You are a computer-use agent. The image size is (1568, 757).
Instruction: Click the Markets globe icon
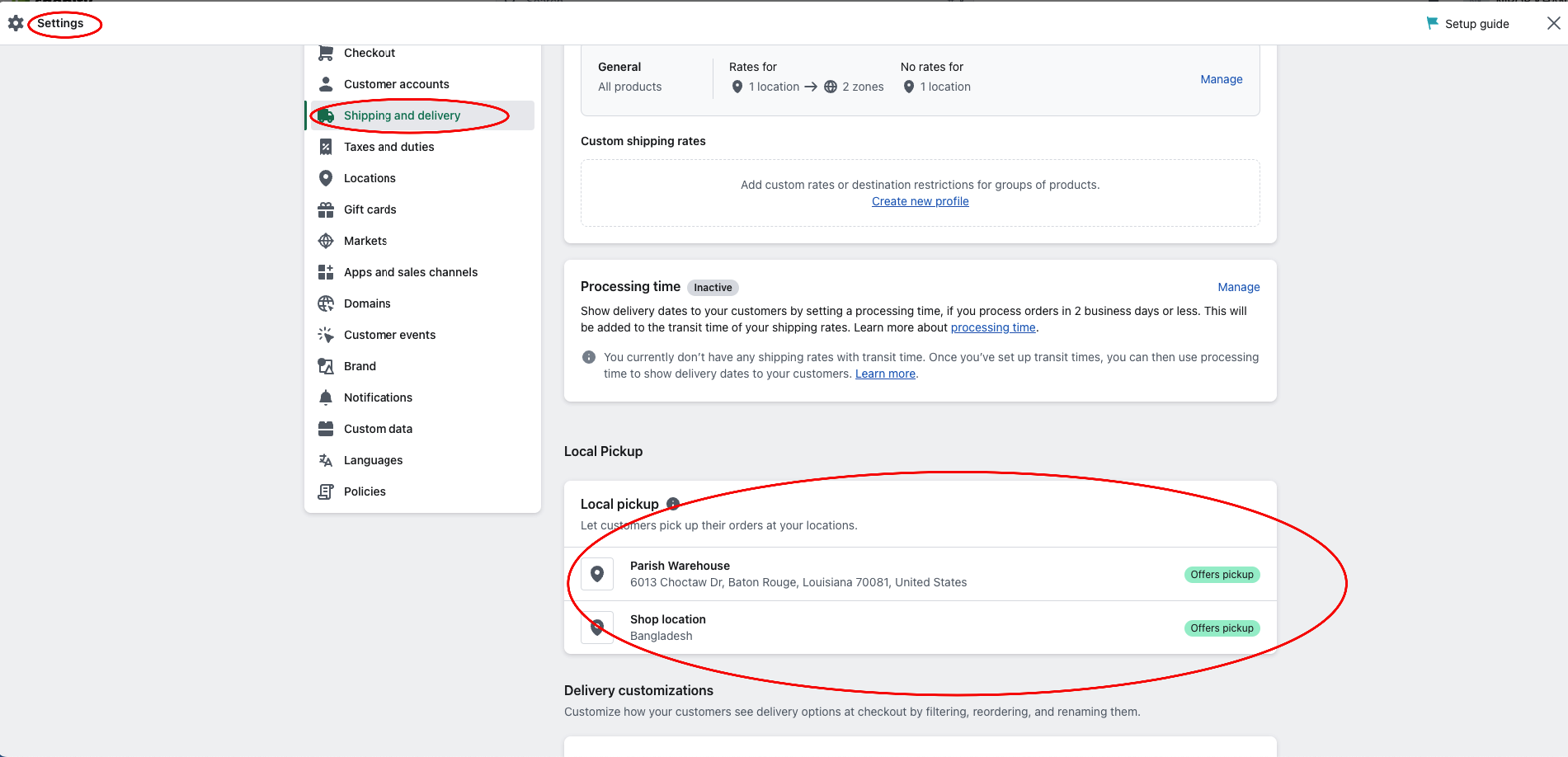(x=326, y=241)
